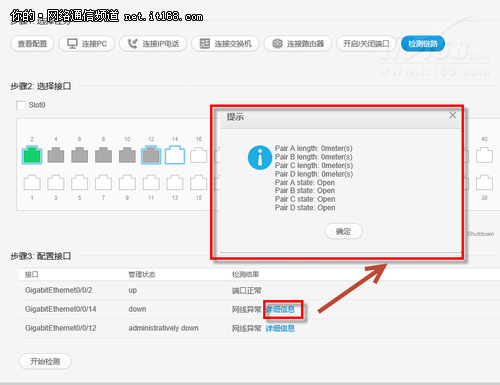Open 详细信息 link for GigabitEthernet0/0/12
The height and width of the screenshot is (385, 500).
point(280,329)
